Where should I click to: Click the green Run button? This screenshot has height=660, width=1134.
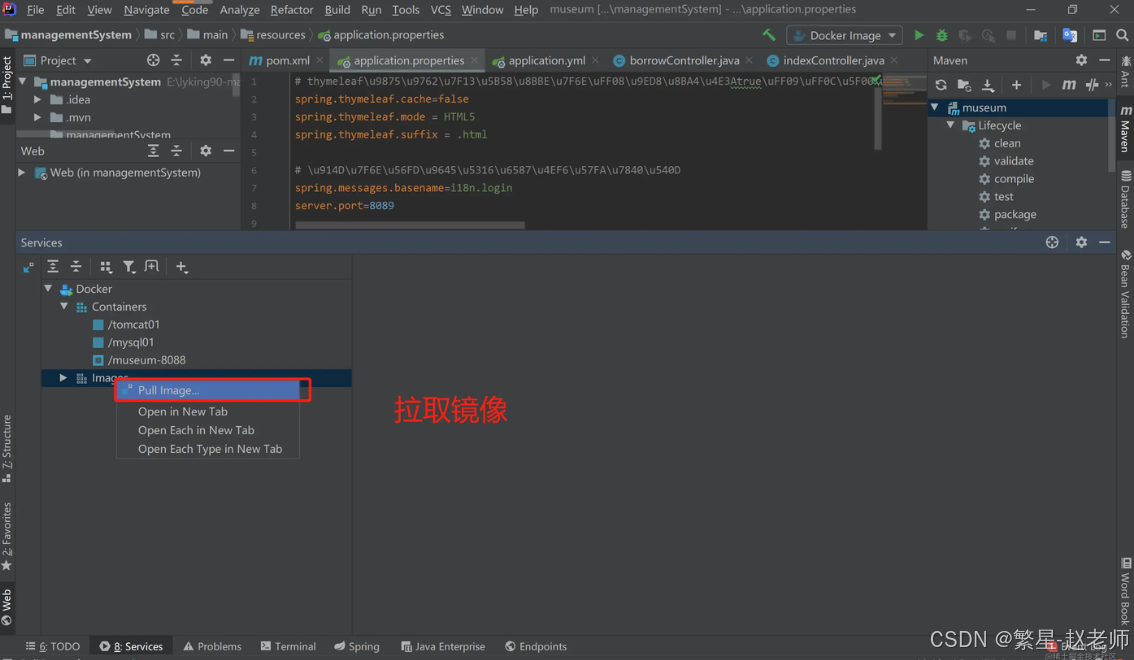click(919, 35)
